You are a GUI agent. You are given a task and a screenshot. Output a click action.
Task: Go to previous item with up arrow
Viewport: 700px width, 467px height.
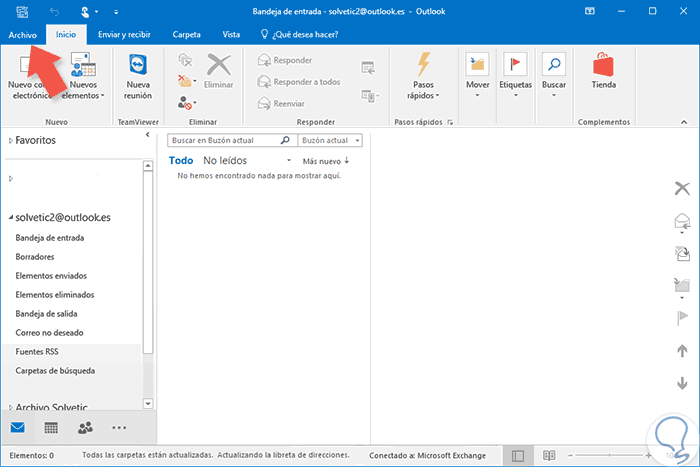coord(682,351)
